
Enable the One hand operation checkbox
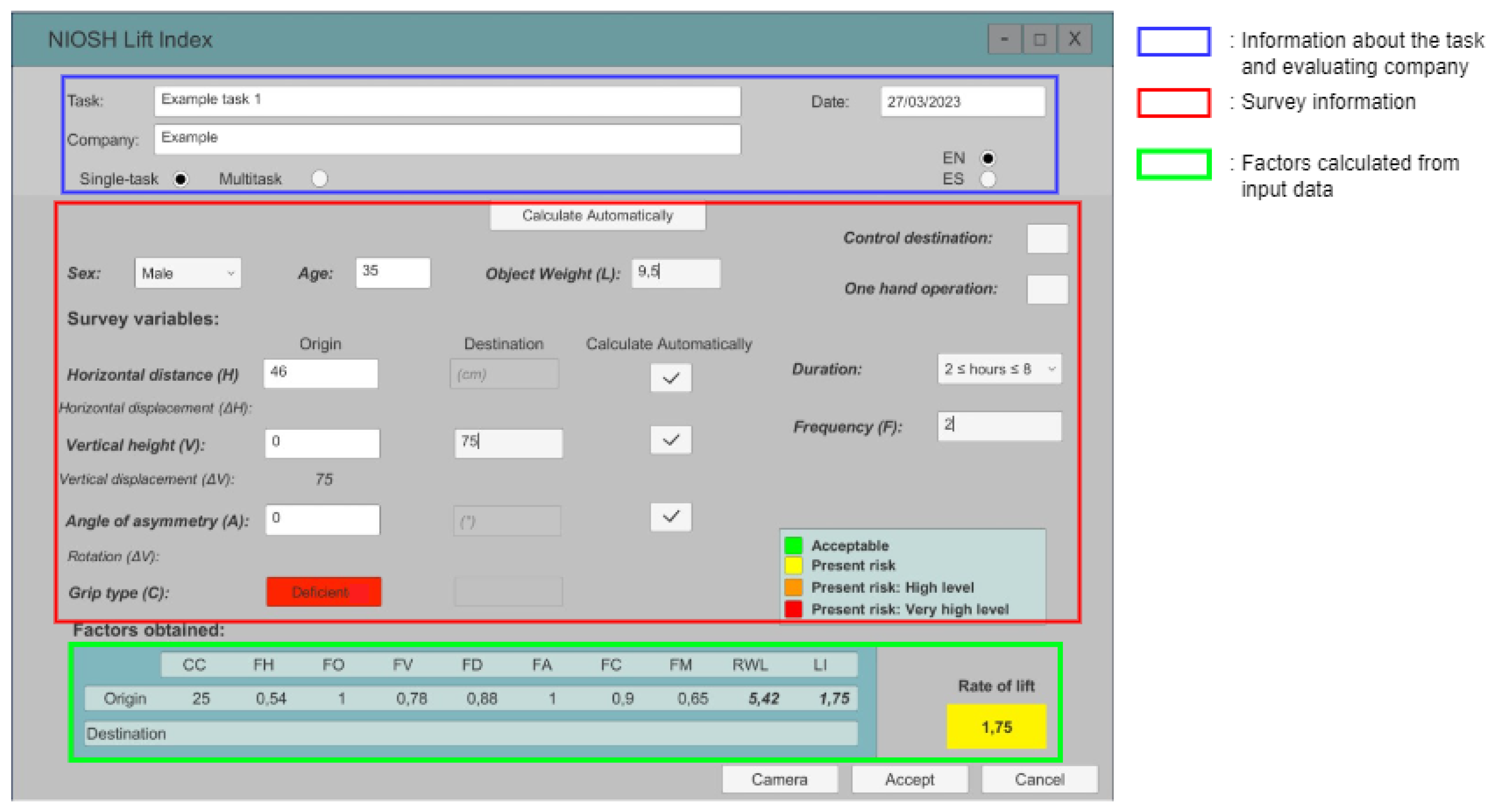click(1047, 289)
